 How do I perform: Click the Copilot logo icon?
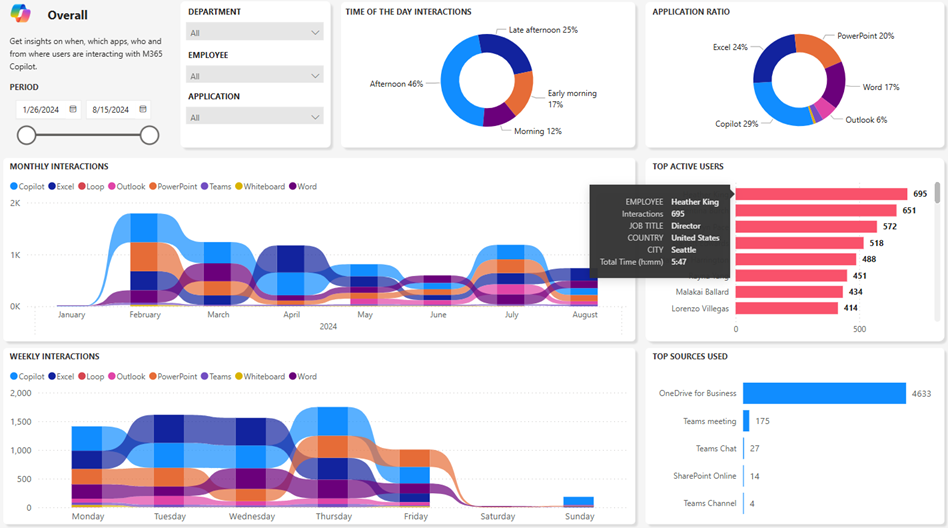click(x=21, y=15)
